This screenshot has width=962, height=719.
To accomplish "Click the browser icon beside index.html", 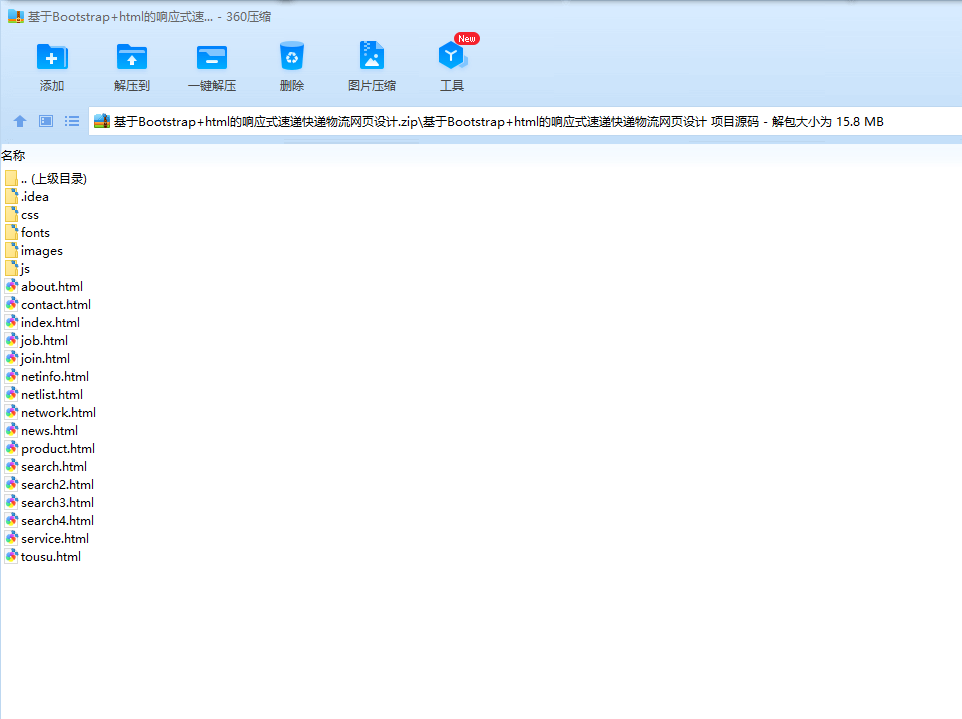I will (12, 322).
